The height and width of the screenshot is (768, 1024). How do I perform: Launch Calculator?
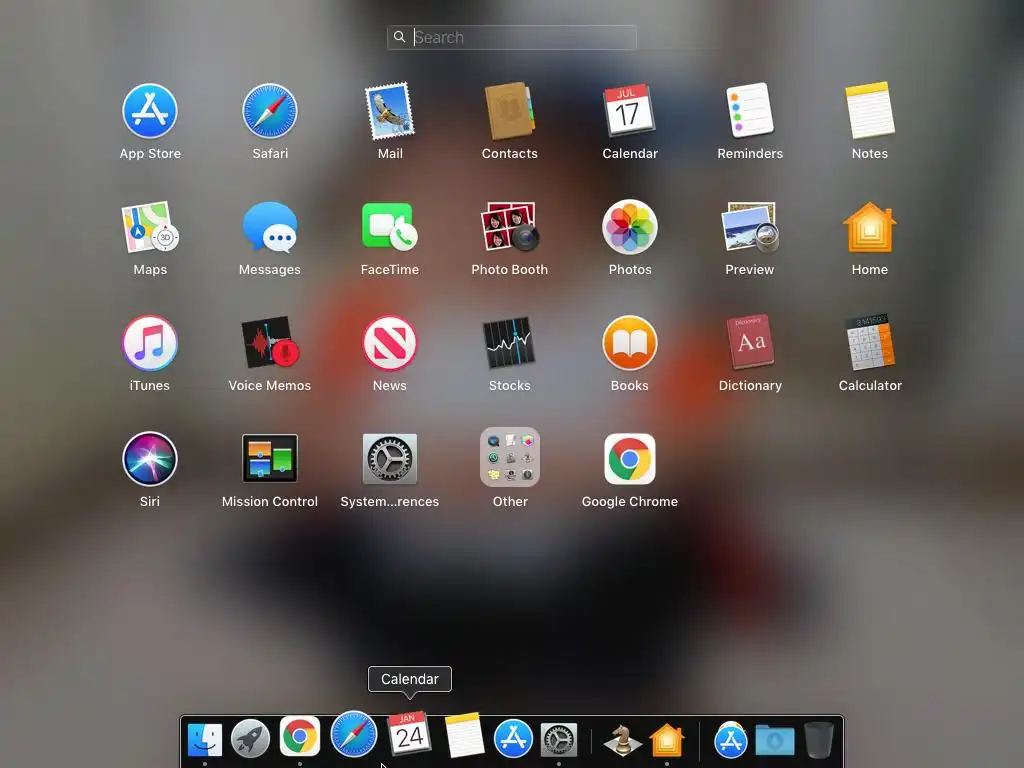(870, 342)
